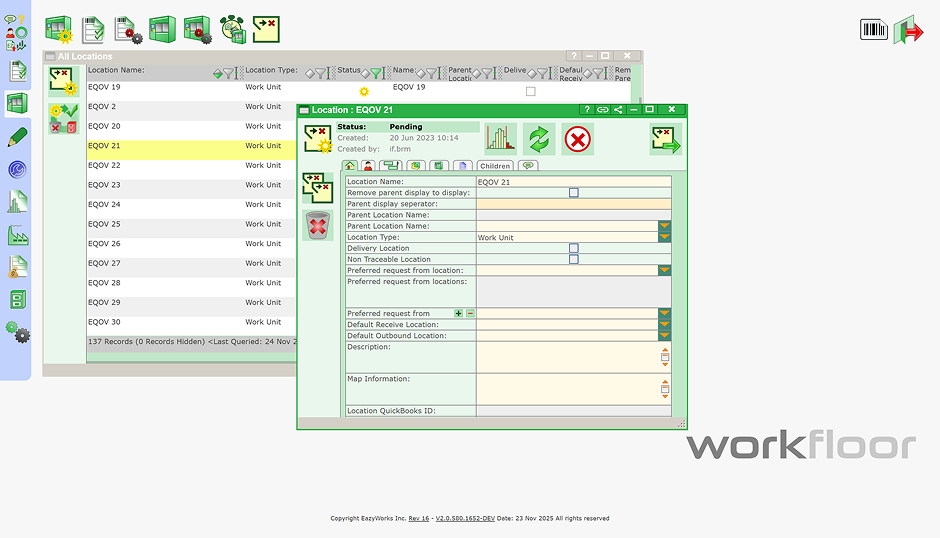Click the link icon in Location title bar
Image resolution: width=940 pixels, height=538 pixels.
click(602, 110)
